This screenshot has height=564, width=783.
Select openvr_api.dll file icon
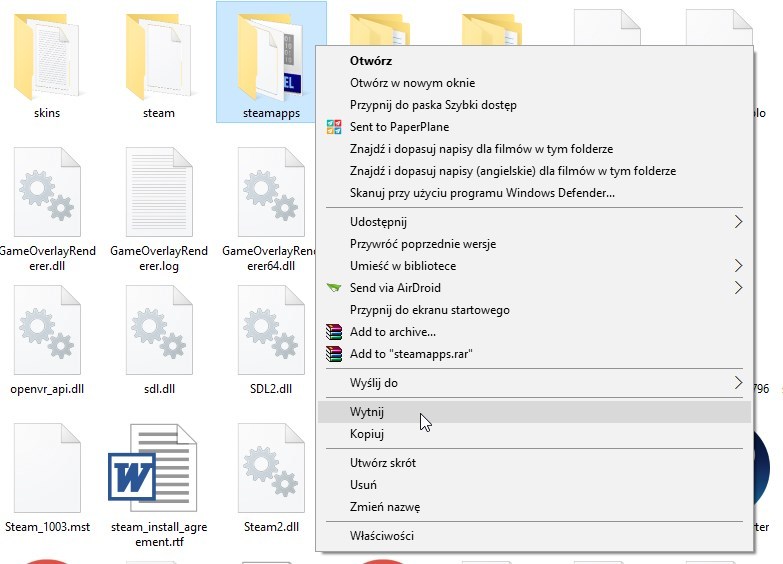47,330
